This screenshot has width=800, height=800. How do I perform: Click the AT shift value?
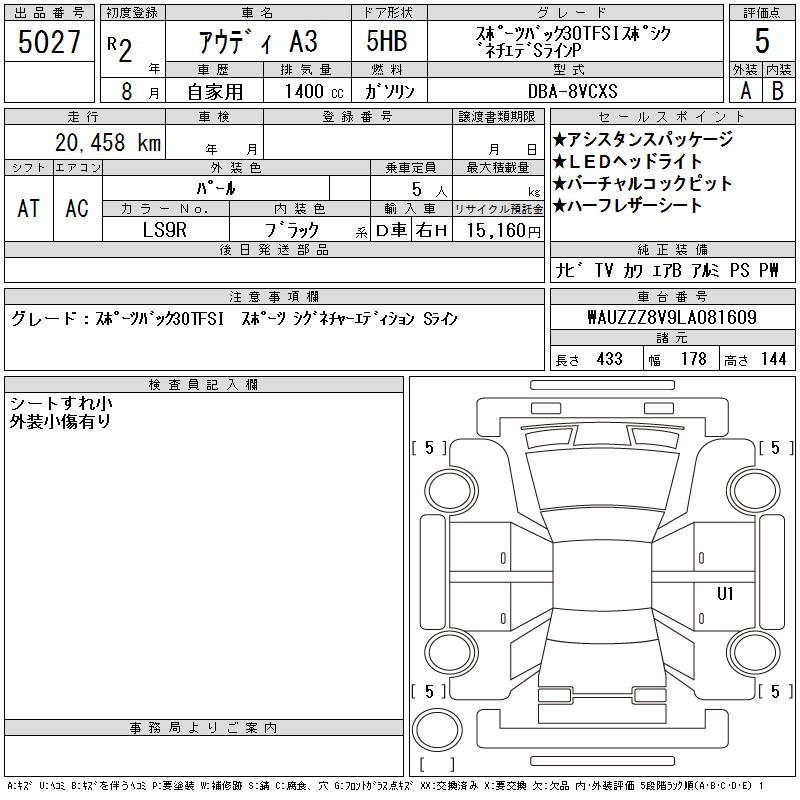[x=29, y=208]
